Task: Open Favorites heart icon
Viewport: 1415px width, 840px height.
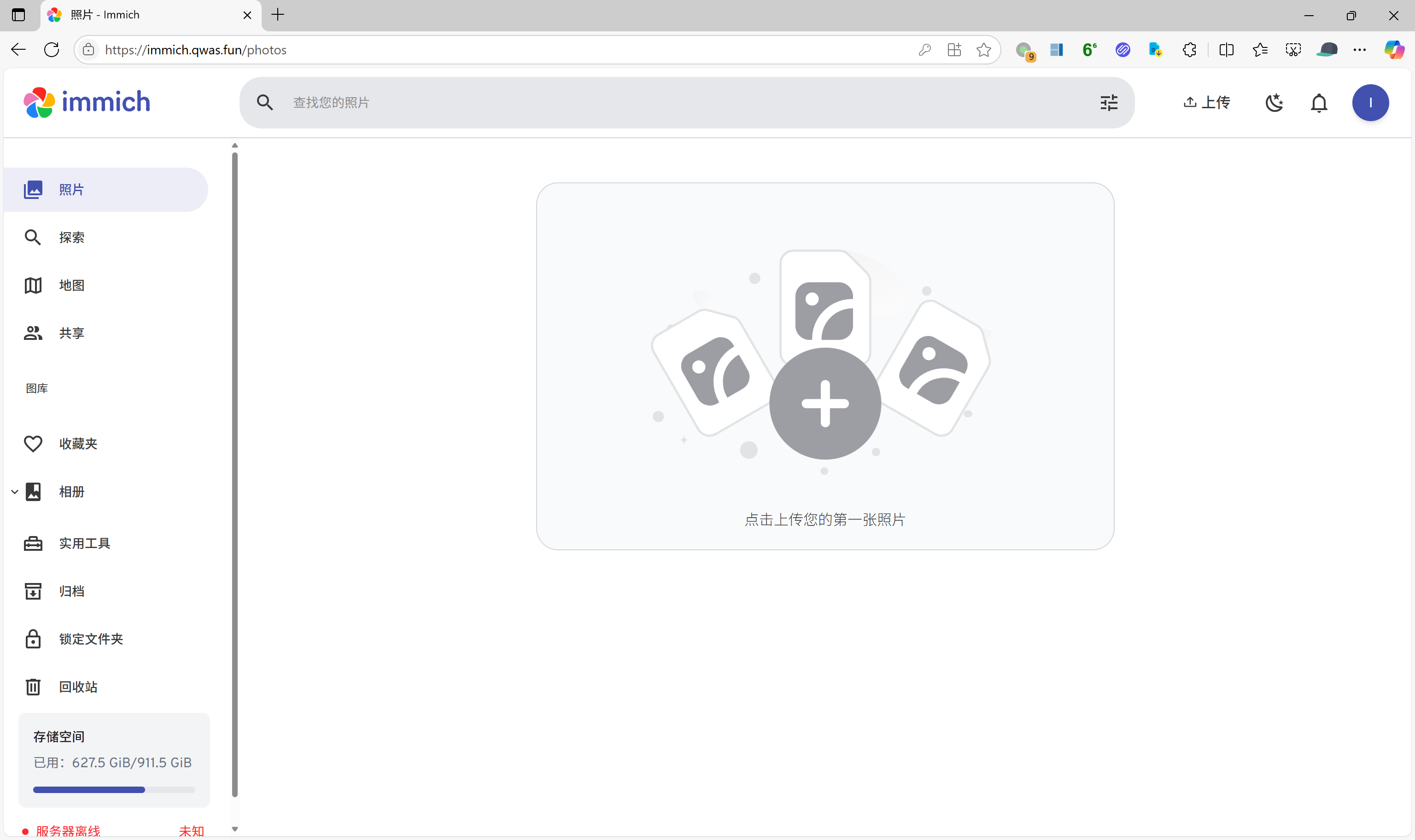Action: (x=33, y=444)
